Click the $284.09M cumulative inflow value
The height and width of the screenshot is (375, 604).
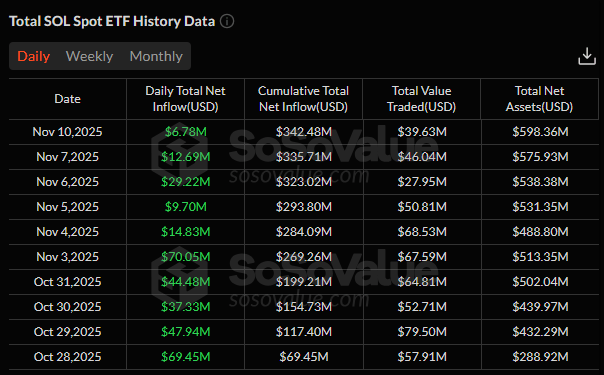click(304, 232)
